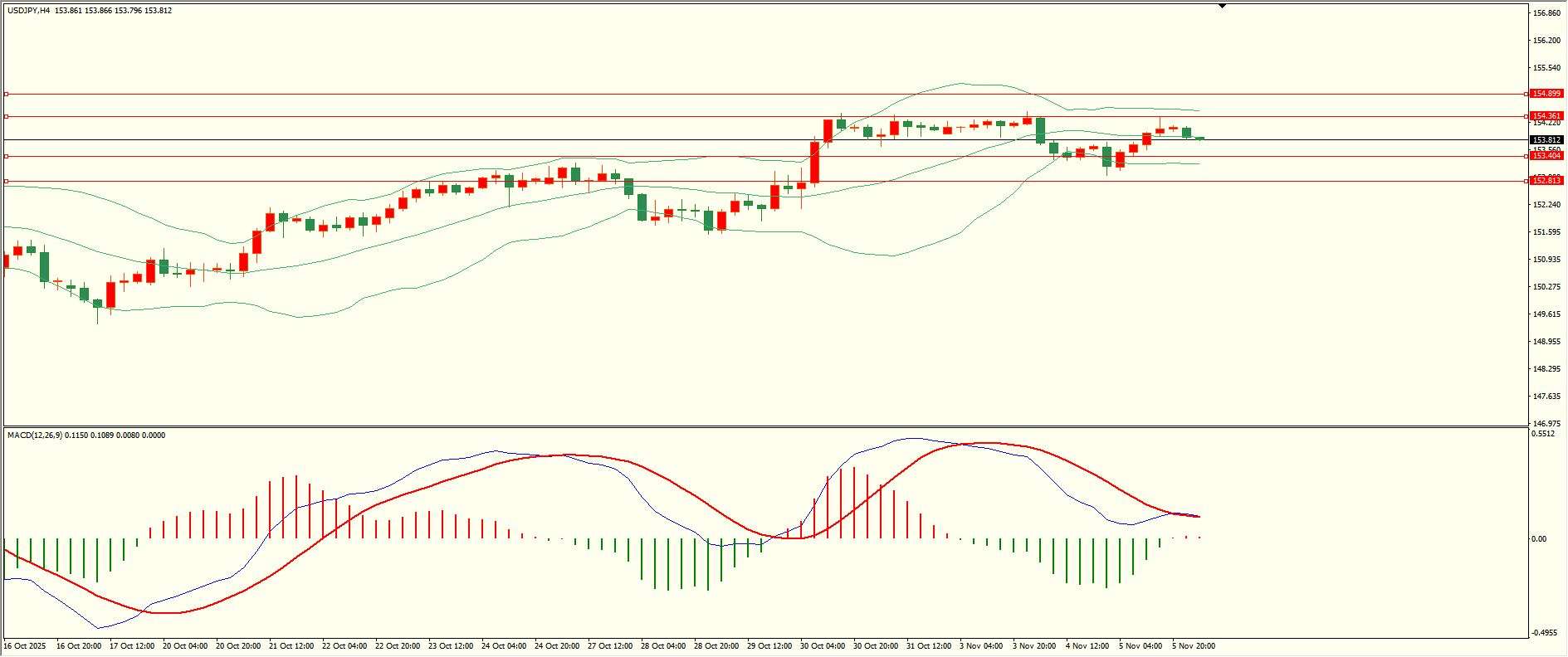Click right handle of the 154.899 line
1568x657 pixels.
1527,94
